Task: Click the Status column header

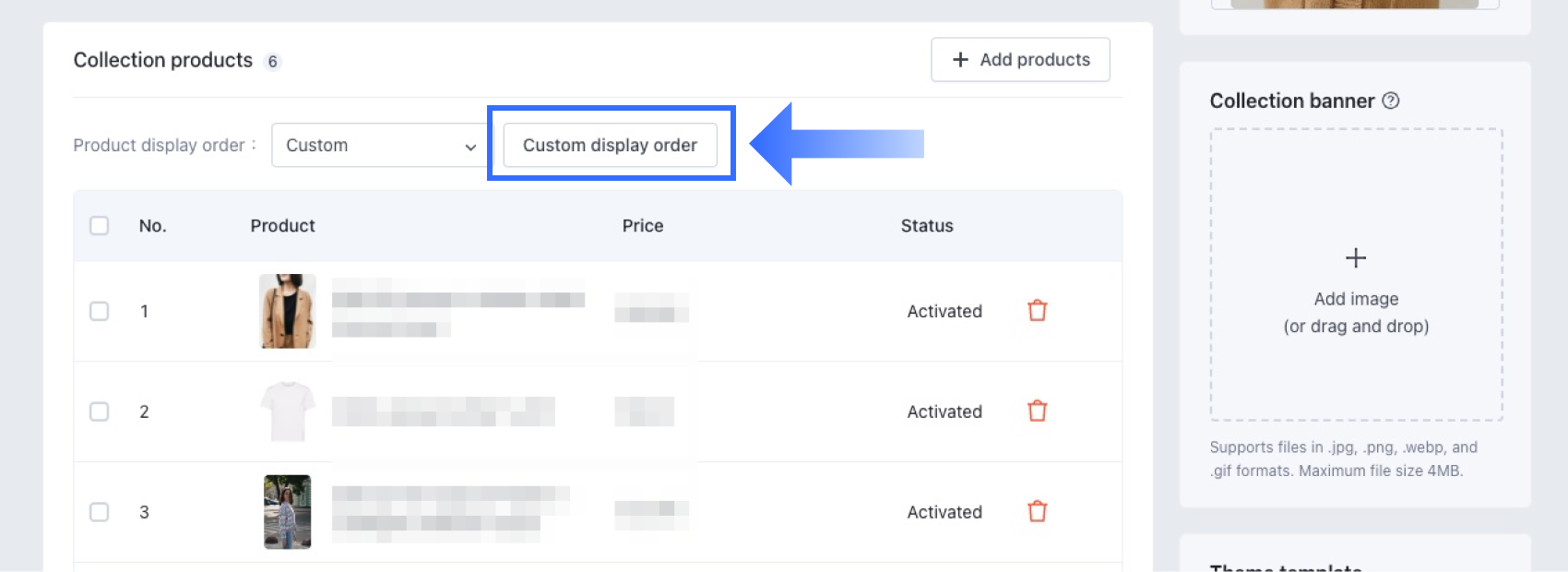Action: 927,226
